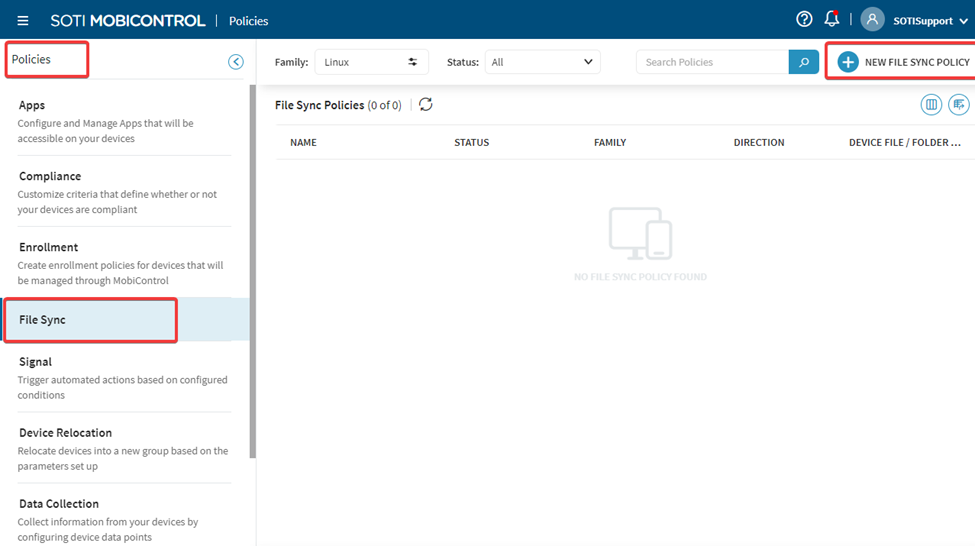Image resolution: width=975 pixels, height=546 pixels.
Task: Click the Policies sidebar heading
Action: click(31, 59)
